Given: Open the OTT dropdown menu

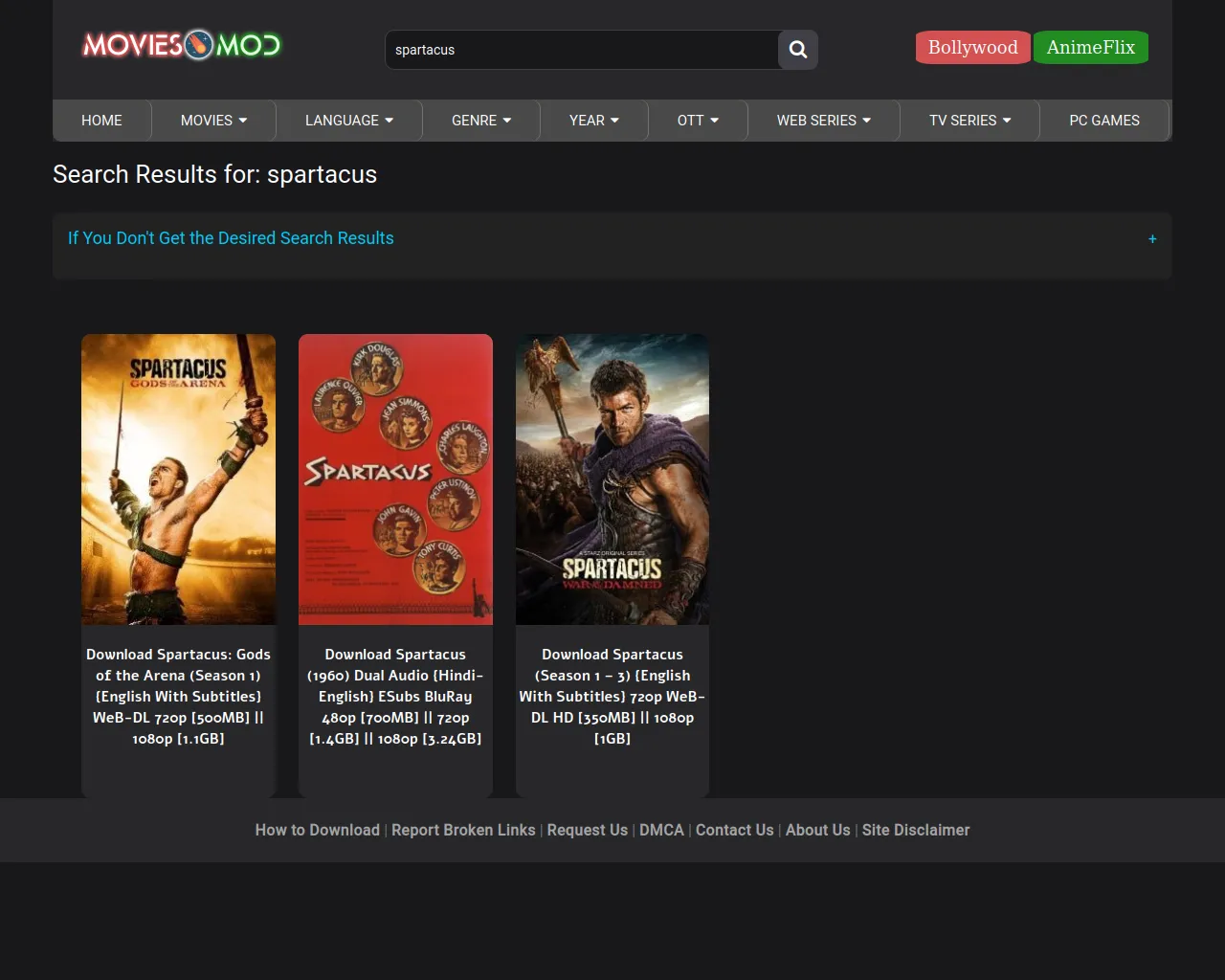Looking at the screenshot, I should 698,121.
